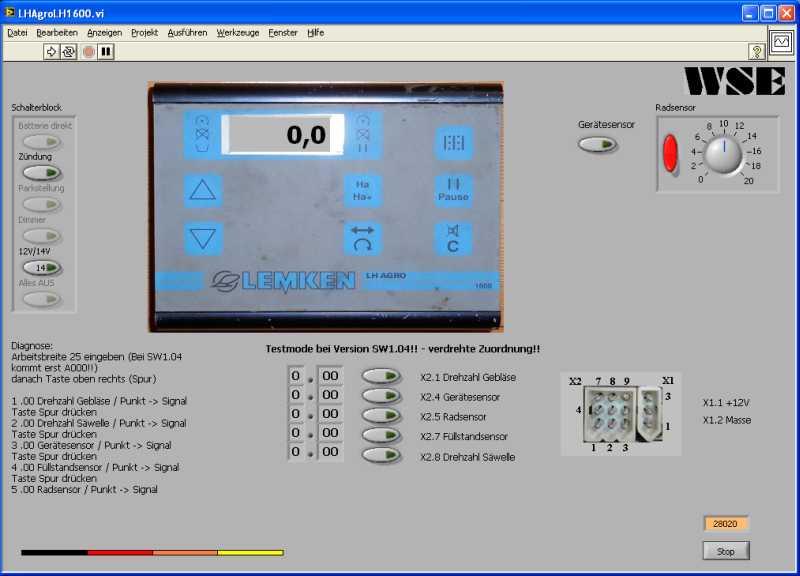Toggle the X2.8 Drehzahl Säwelle switch
The height and width of the screenshot is (576, 800).
(x=381, y=455)
